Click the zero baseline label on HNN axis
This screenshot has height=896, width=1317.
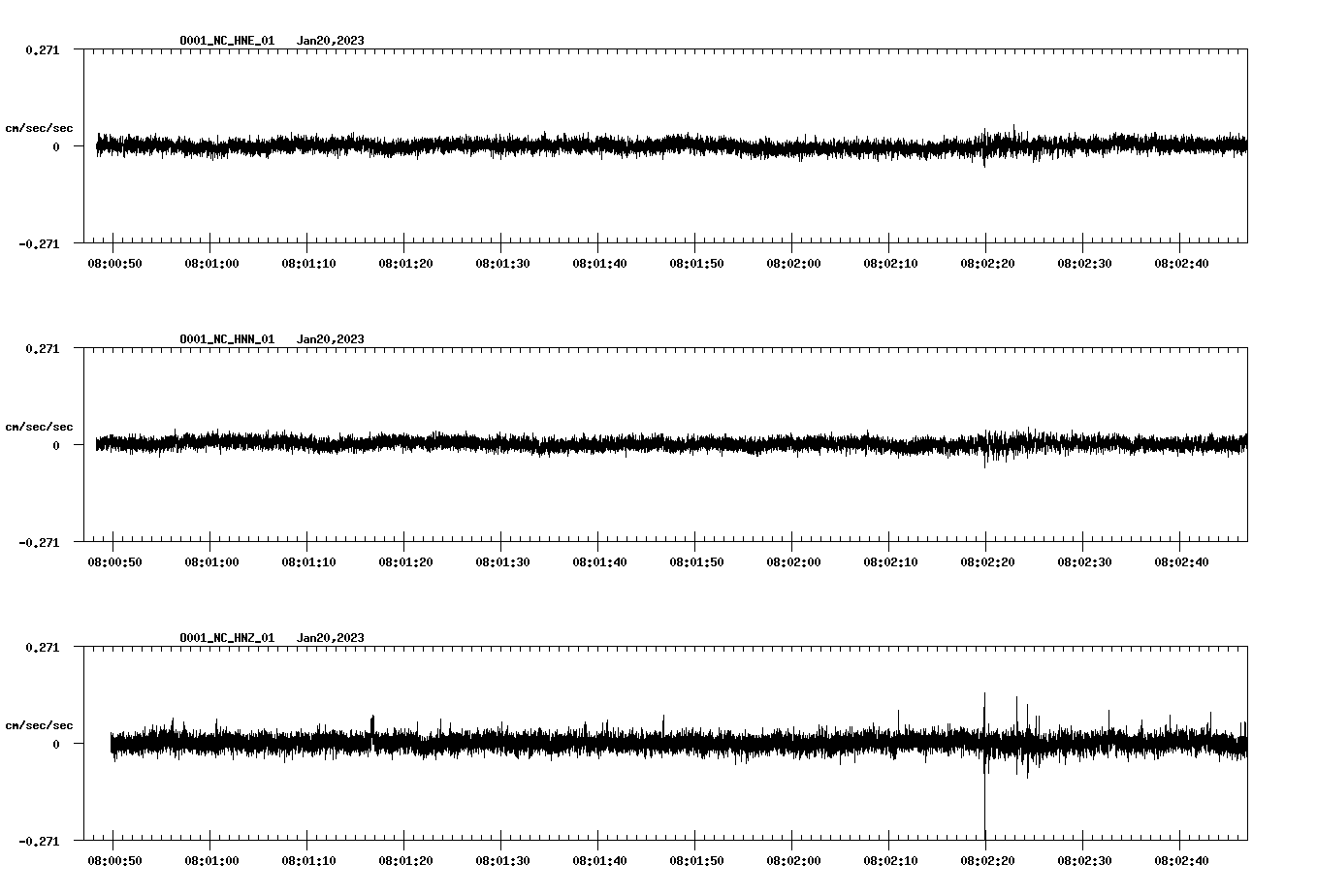56,445
